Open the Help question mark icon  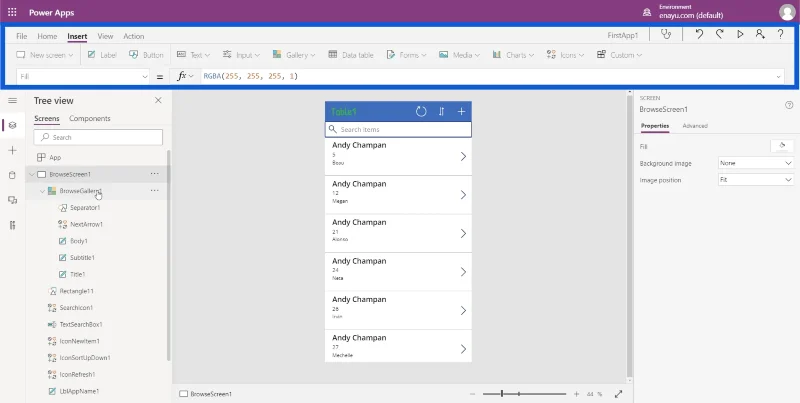(x=781, y=34)
